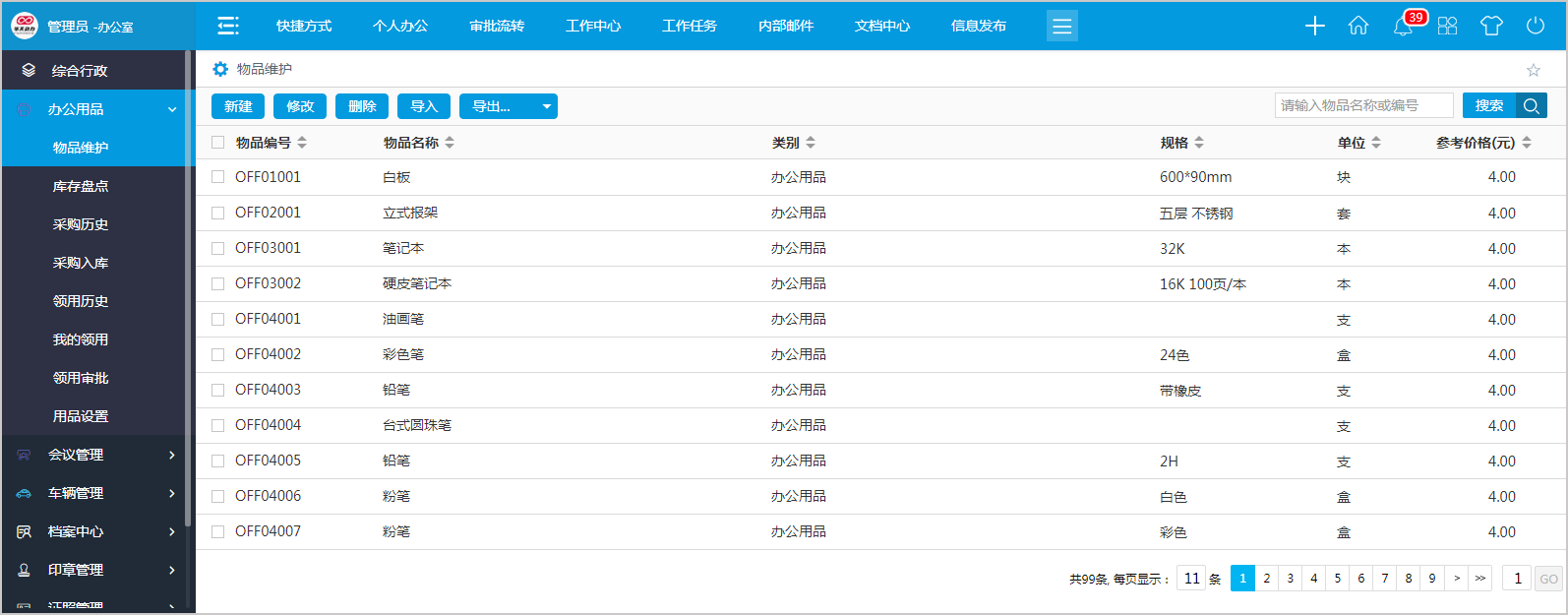Image resolution: width=1568 pixels, height=615 pixels.
Task: Click the 新建 button
Action: point(238,106)
